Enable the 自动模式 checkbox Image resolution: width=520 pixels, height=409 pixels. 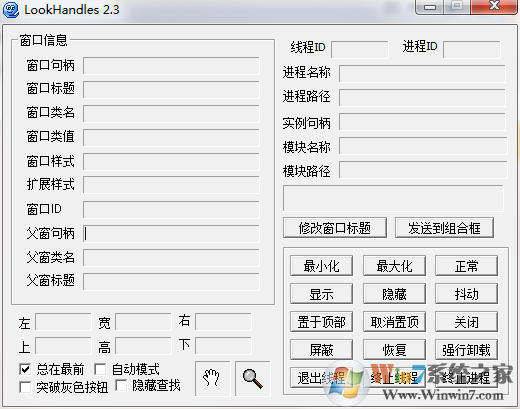click(x=100, y=369)
